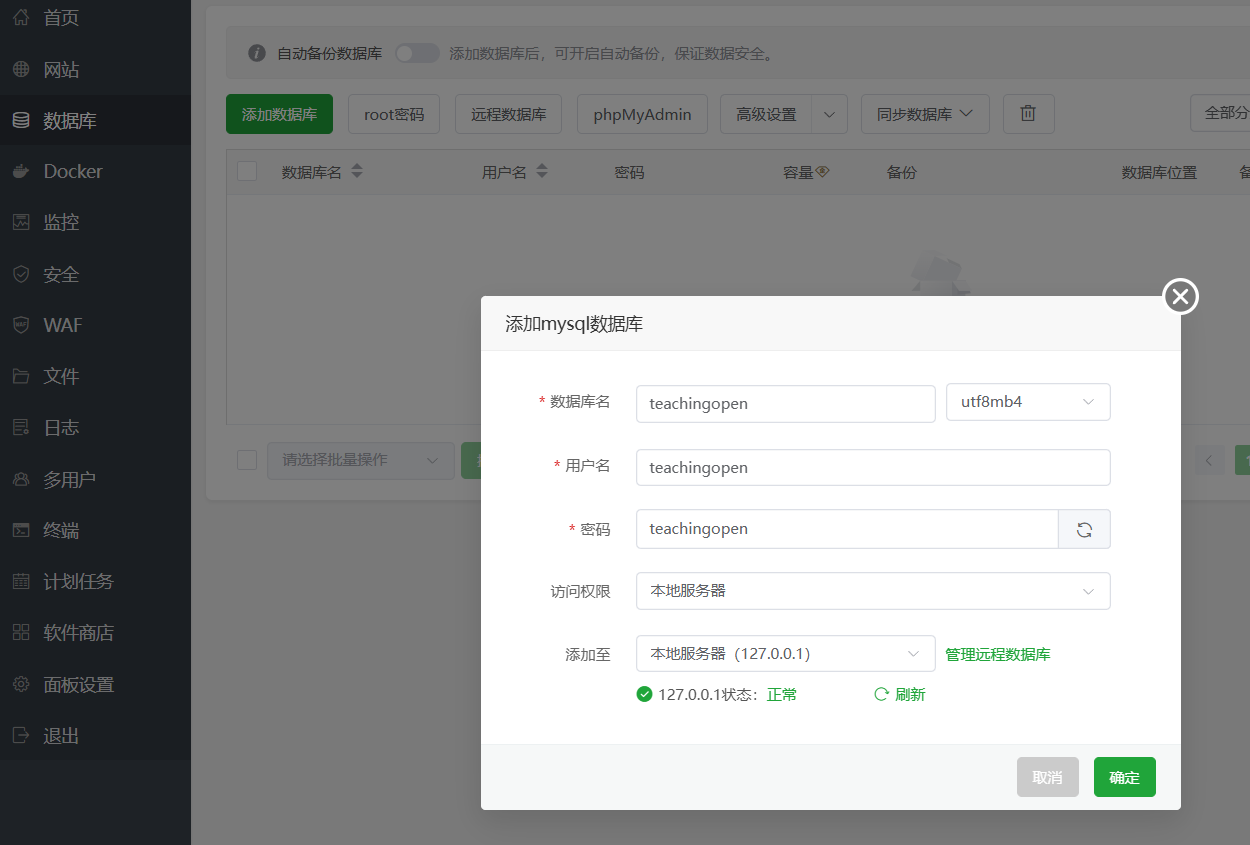Toggle the 自动备份数据库 switch
Image resolution: width=1250 pixels, height=845 pixels.
[x=417, y=53]
